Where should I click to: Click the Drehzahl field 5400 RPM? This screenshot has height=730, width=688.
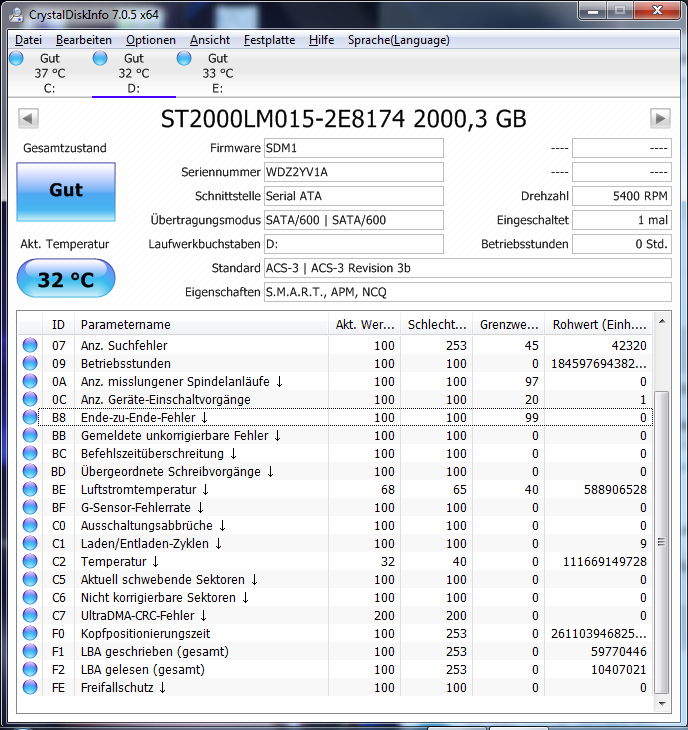tap(622, 196)
